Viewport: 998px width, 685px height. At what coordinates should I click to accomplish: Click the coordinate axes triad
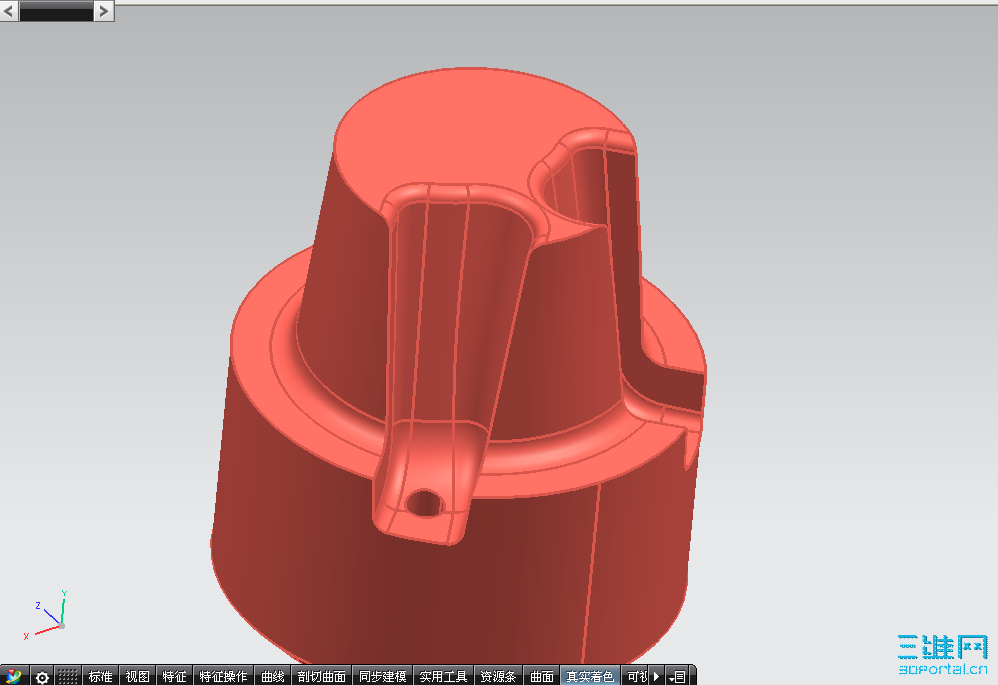coord(46,616)
